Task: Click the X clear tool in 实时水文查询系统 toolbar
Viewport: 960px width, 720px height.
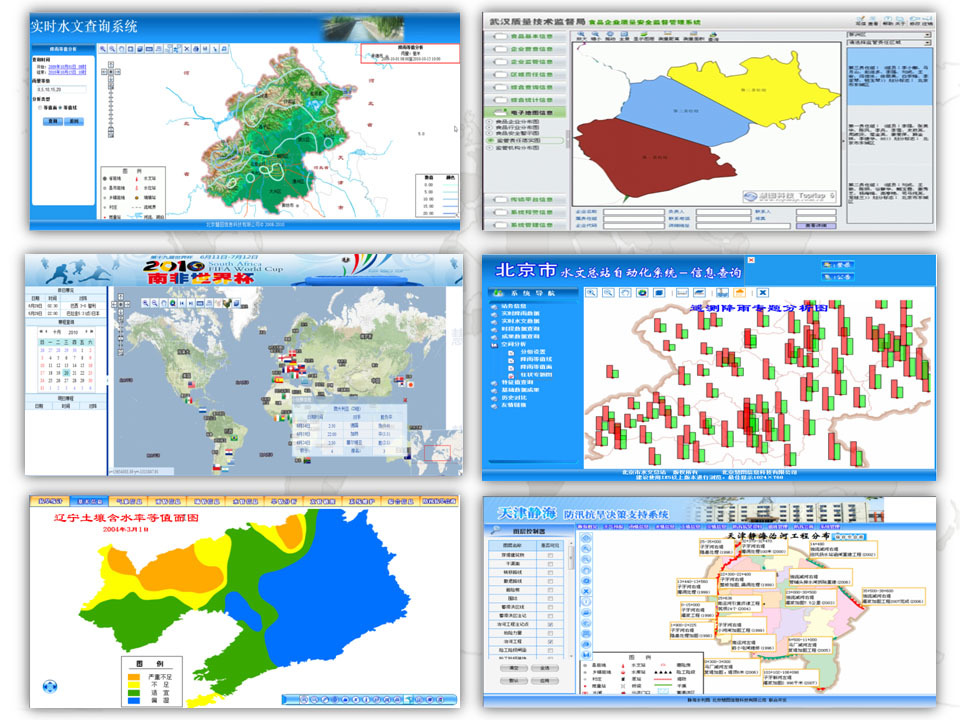Action: [x=186, y=49]
